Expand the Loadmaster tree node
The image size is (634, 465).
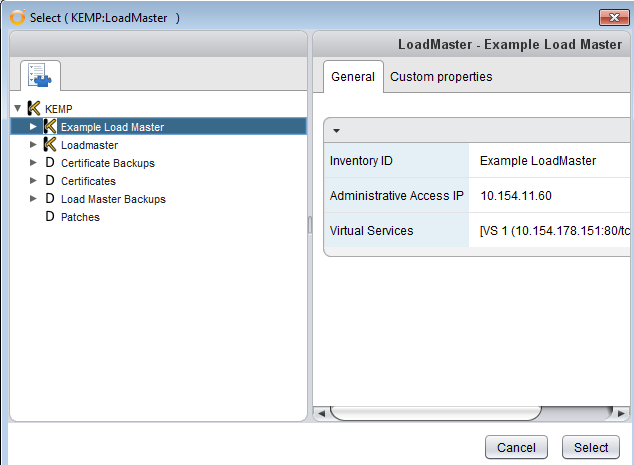(x=33, y=144)
